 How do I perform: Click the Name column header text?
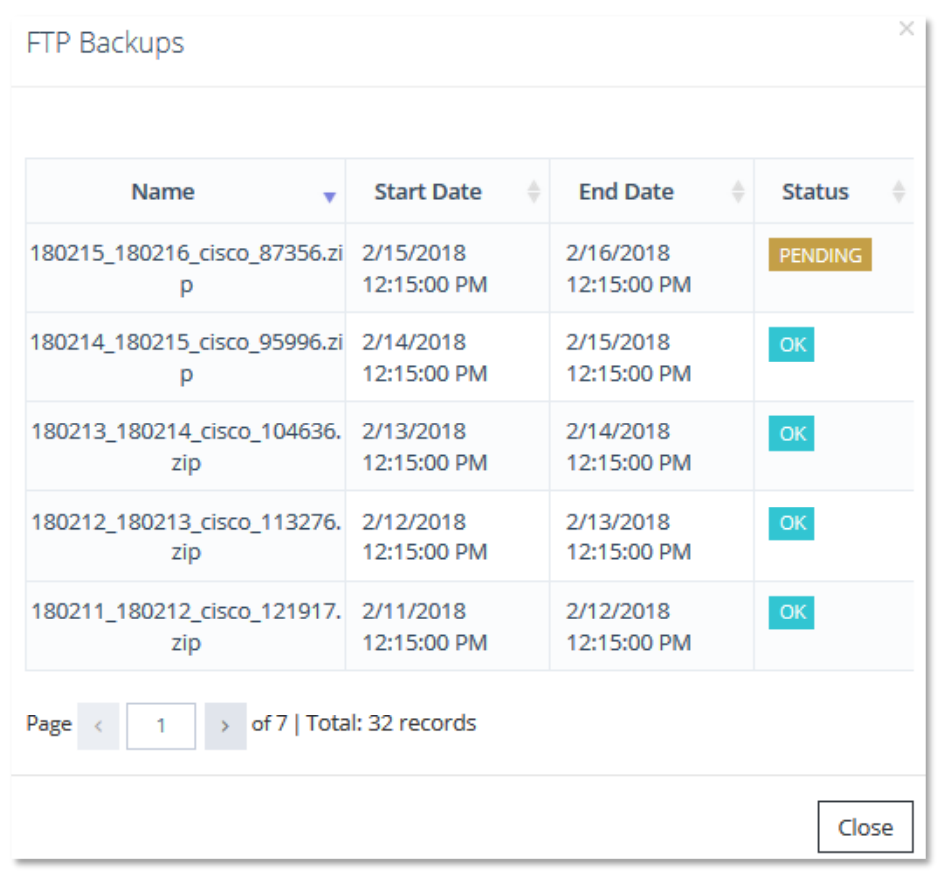tap(163, 192)
